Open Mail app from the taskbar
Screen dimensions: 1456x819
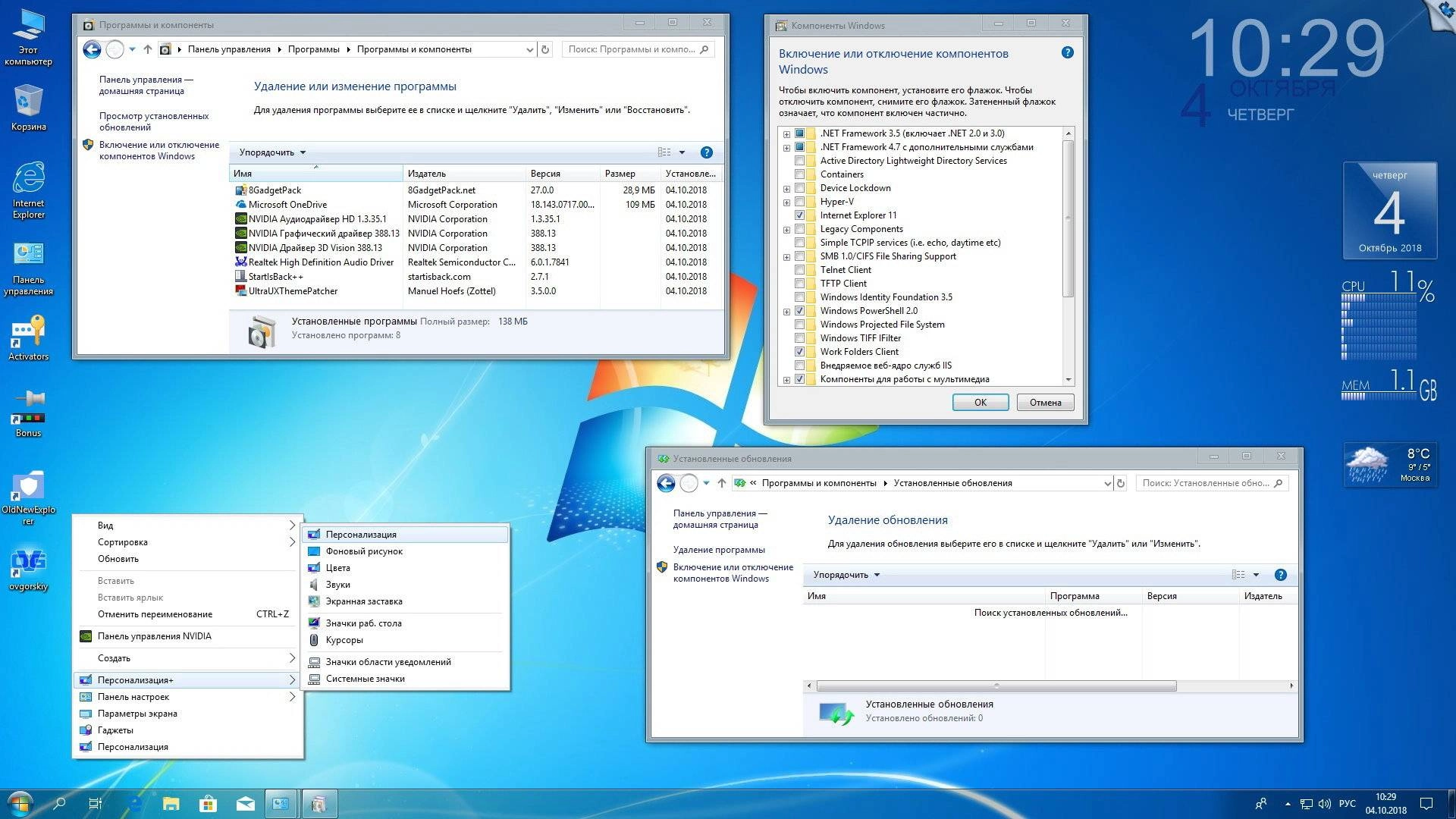click(x=244, y=803)
